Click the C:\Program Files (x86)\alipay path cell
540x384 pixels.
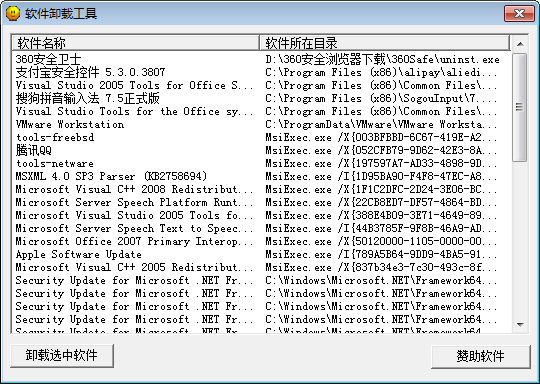pos(381,72)
